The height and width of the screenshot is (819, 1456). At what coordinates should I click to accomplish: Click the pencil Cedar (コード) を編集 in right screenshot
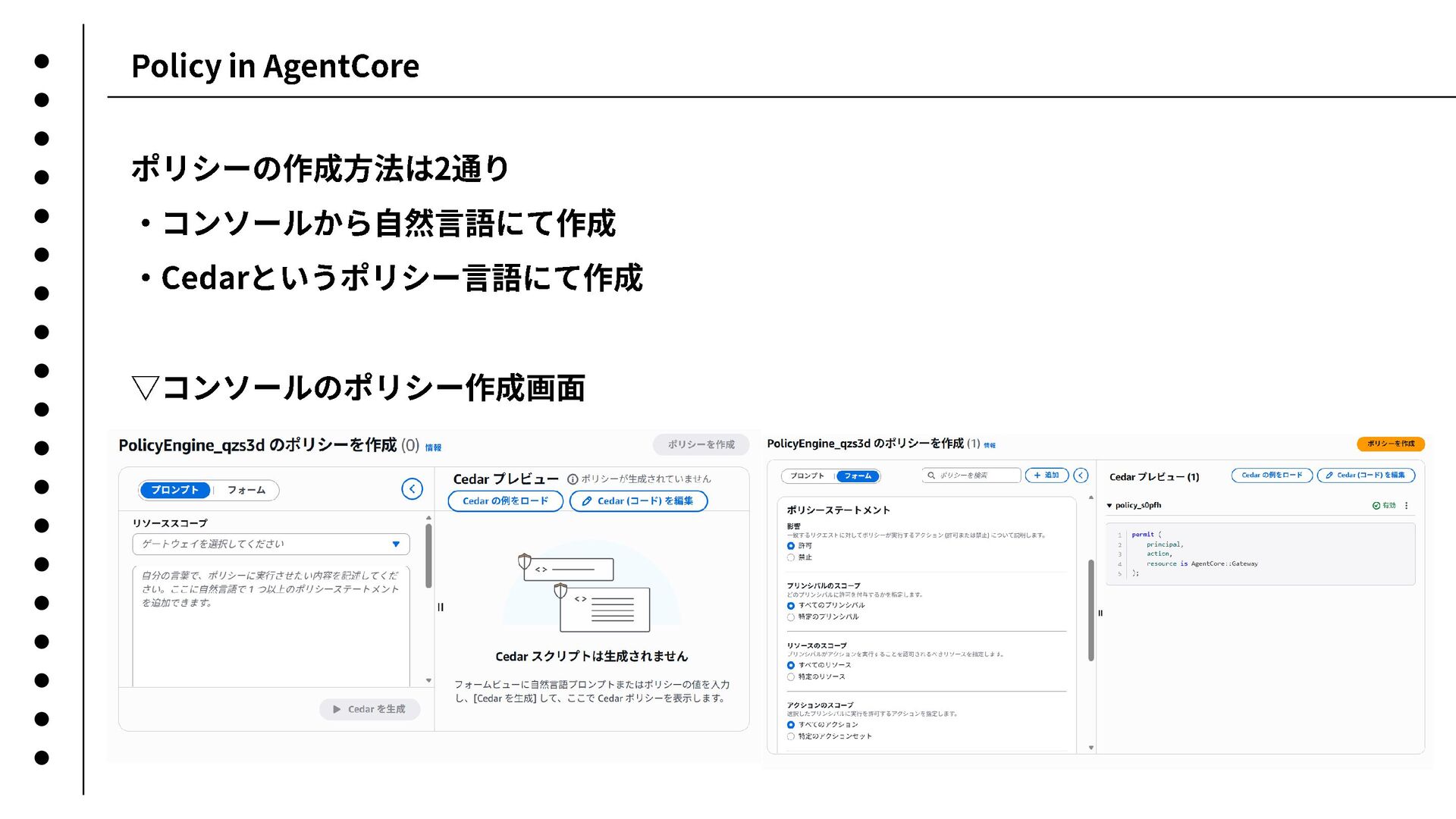[x=1366, y=475]
